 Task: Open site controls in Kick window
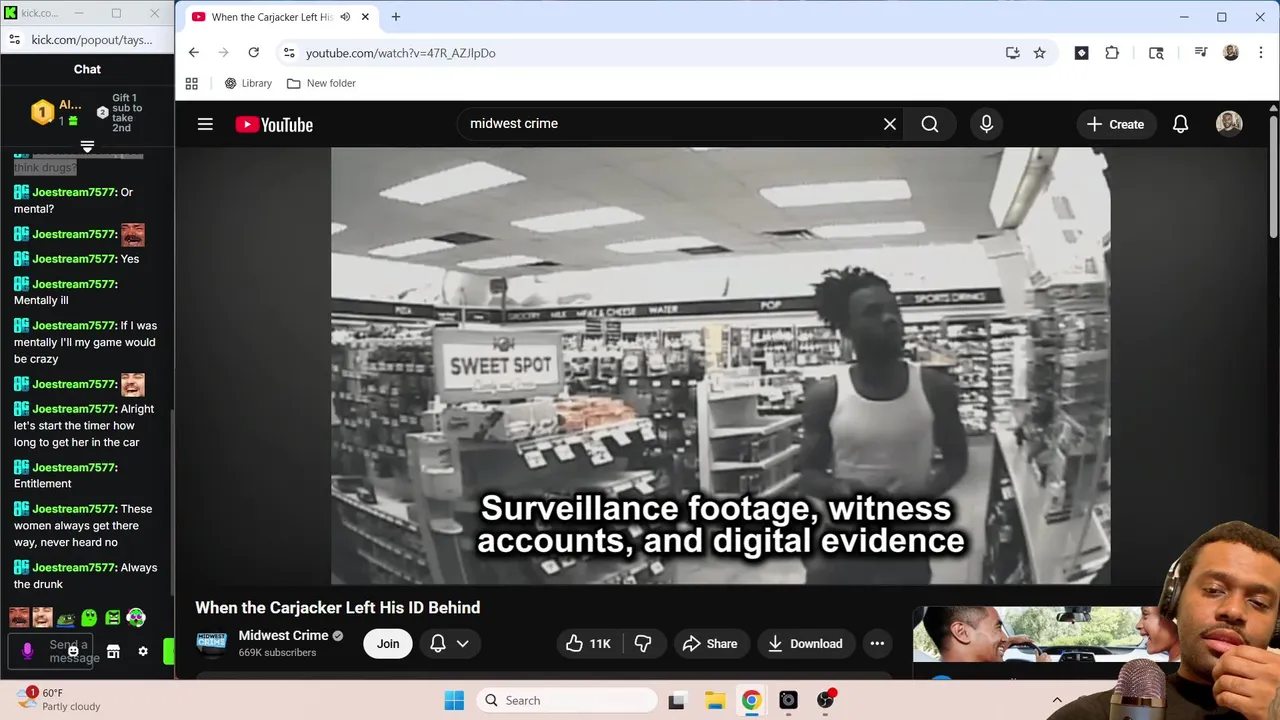(x=15, y=40)
